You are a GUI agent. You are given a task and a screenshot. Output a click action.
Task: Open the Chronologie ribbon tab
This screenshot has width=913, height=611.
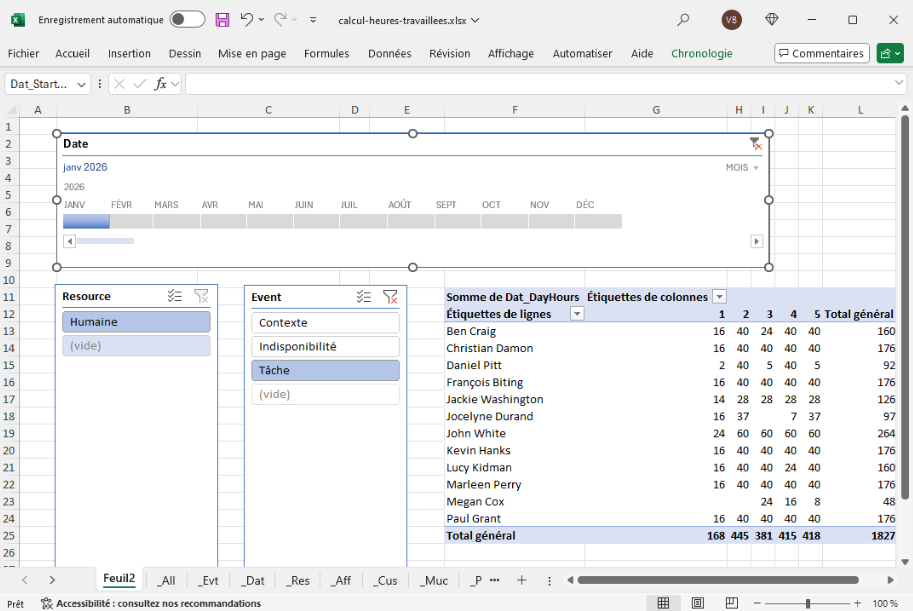[701, 53]
